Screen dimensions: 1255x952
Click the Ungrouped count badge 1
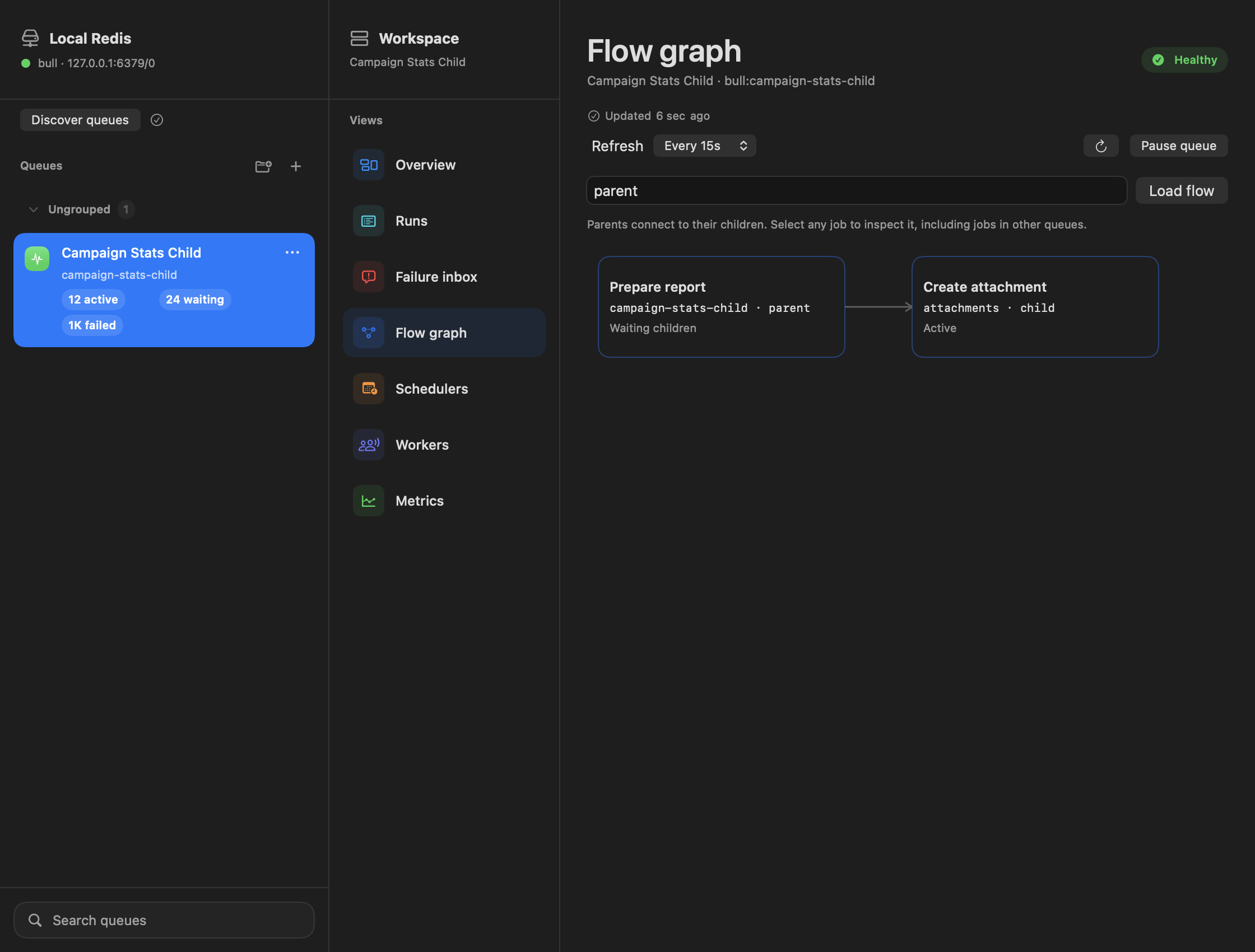pyautogui.click(x=126, y=209)
